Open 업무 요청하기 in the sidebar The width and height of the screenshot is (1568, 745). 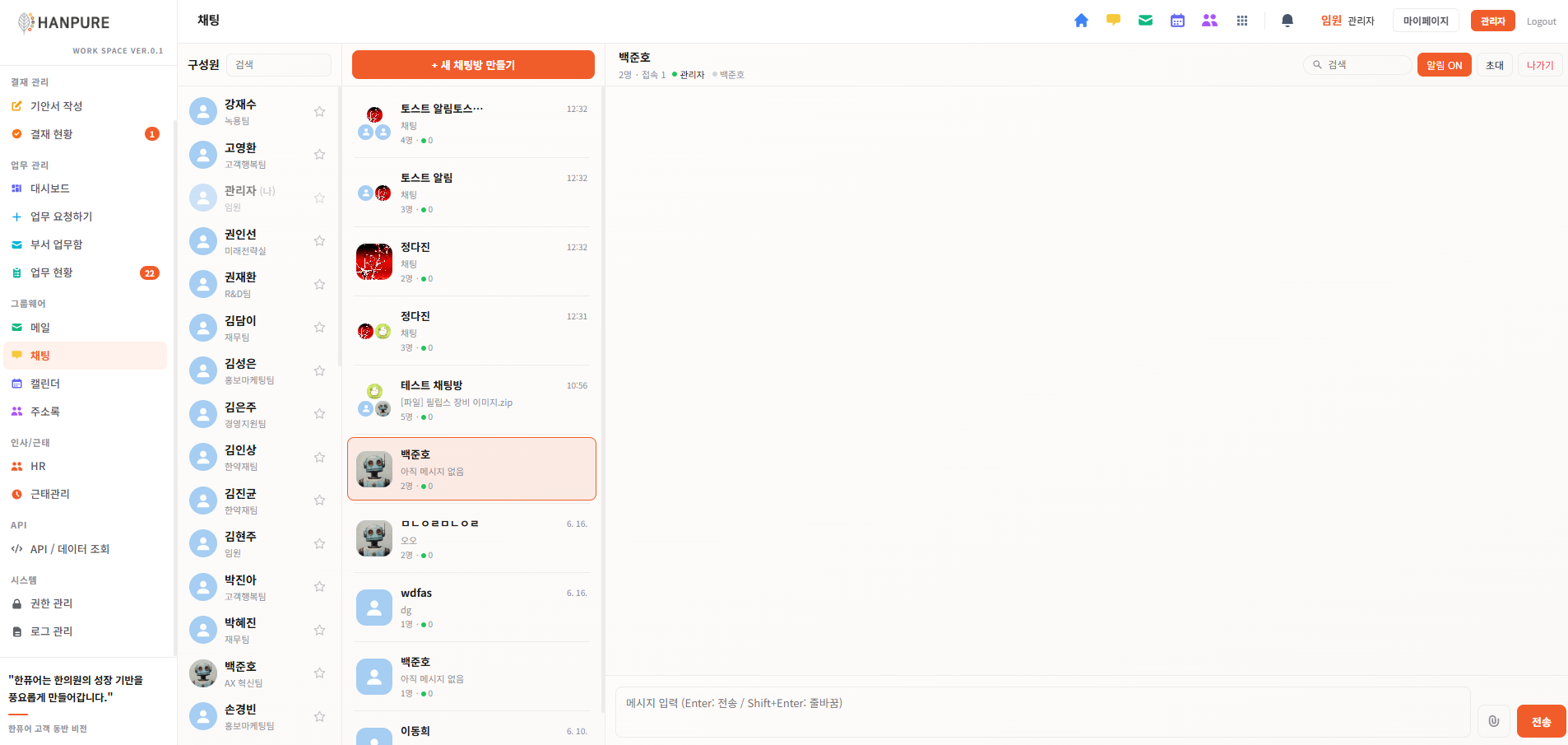(x=86, y=217)
